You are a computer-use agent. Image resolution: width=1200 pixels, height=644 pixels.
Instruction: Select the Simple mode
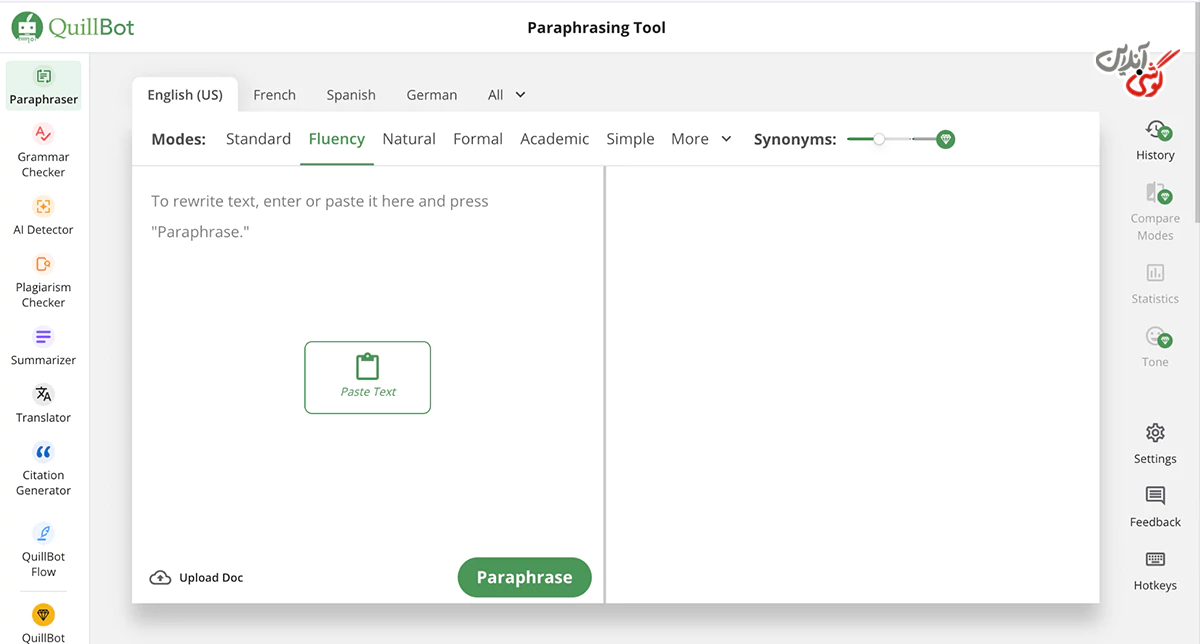pos(630,139)
